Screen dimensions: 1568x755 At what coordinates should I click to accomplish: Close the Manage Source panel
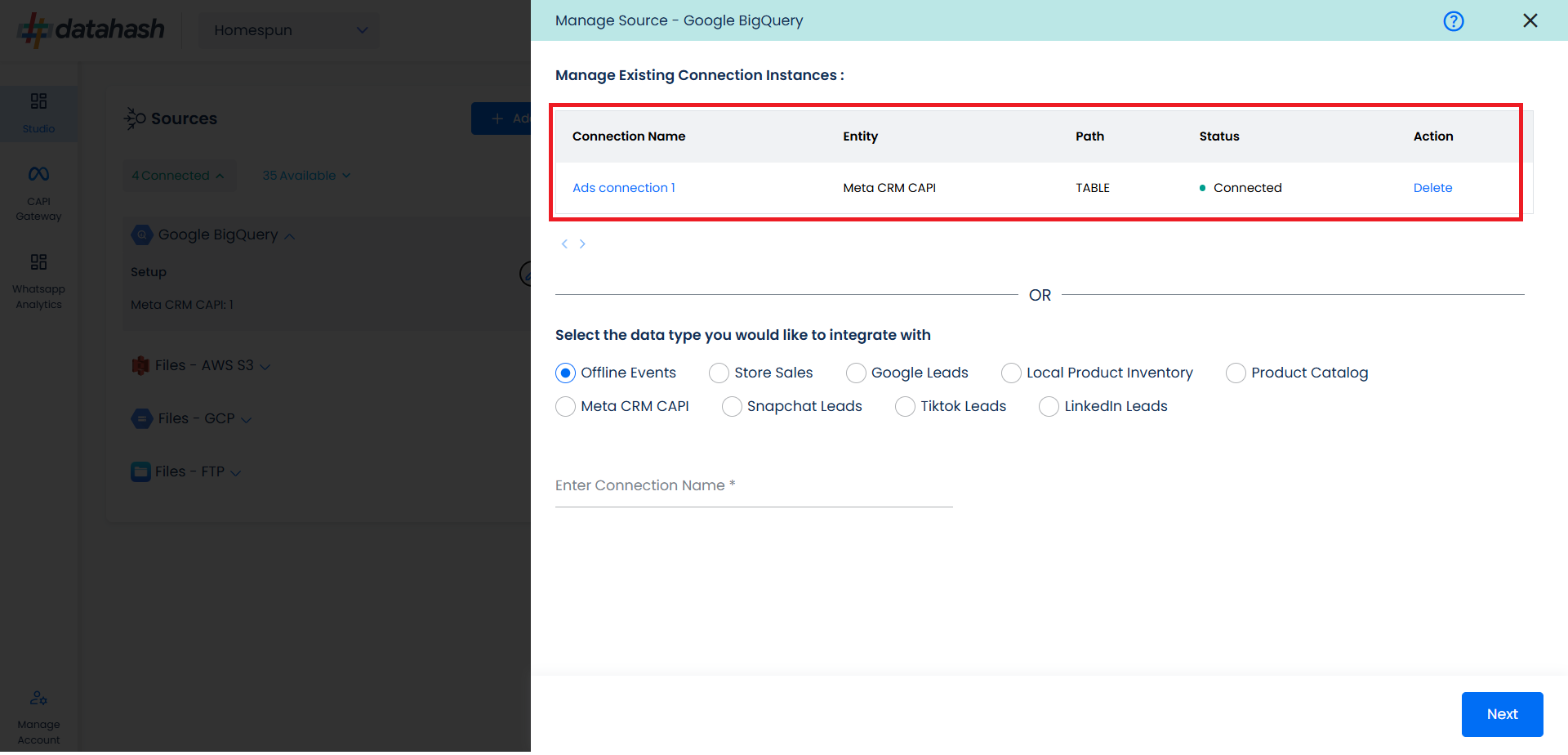coord(1530,20)
